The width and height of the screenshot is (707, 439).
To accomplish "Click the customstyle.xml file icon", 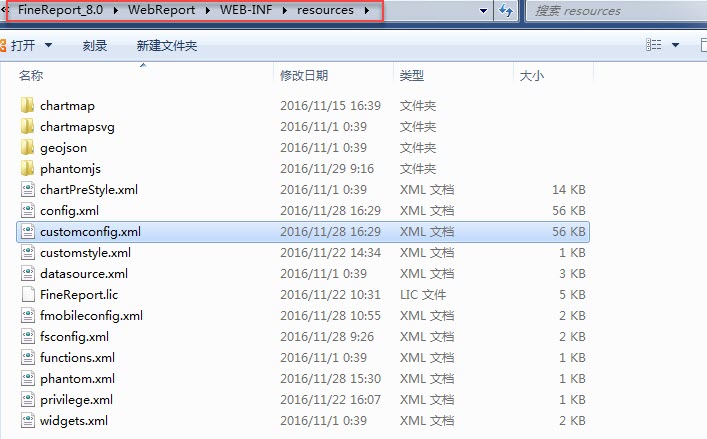I will [x=28, y=252].
